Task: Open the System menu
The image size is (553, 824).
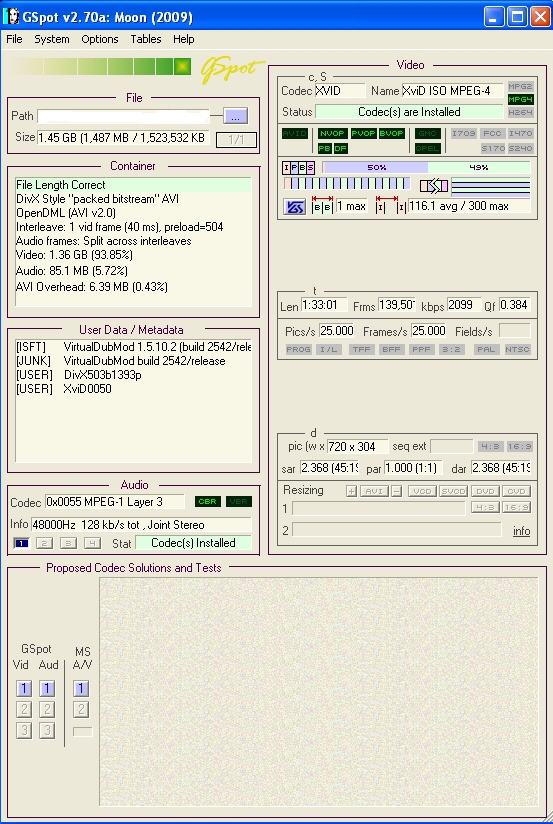Action: pos(52,39)
